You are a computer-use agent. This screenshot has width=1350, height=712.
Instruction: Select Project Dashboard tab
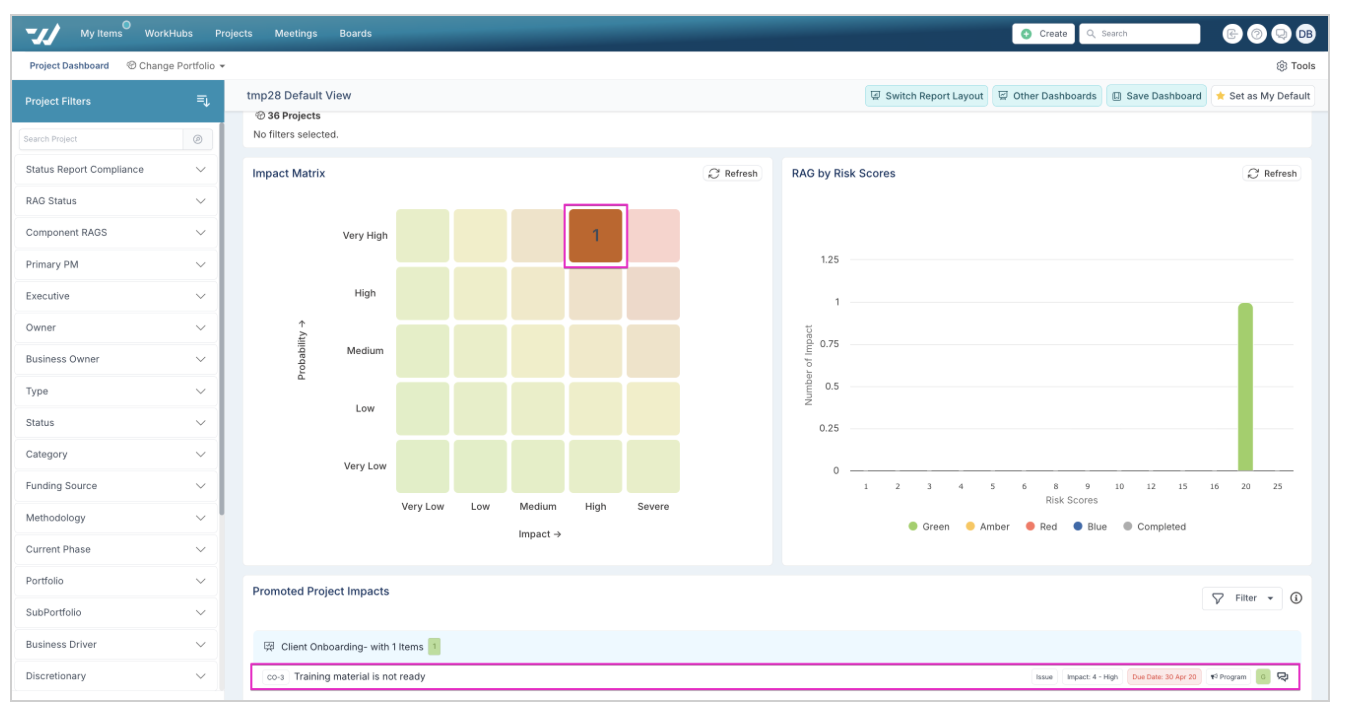click(69, 66)
